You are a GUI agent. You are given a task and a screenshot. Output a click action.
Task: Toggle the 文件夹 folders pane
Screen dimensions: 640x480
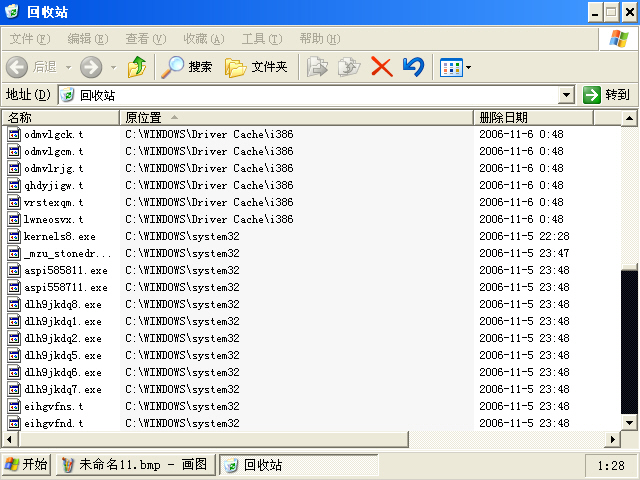(x=256, y=67)
